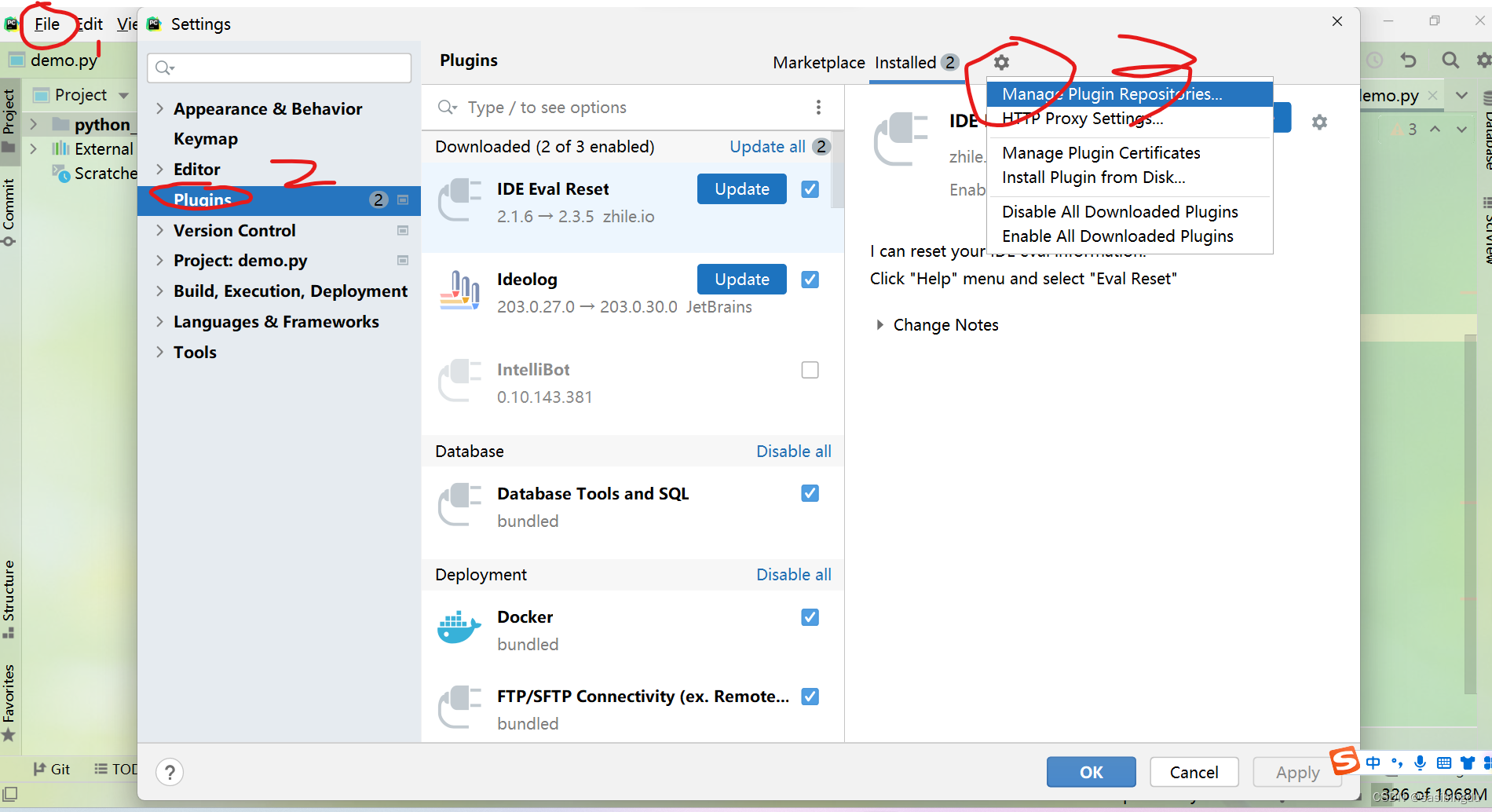
Task: Switch to the Installed tab
Action: [x=916, y=63]
